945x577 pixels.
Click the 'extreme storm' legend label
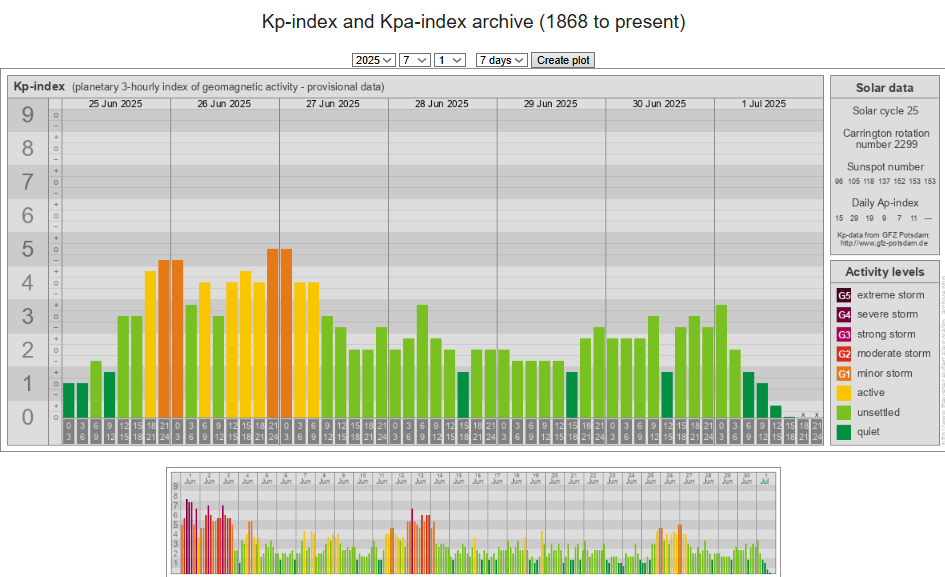tap(890, 295)
